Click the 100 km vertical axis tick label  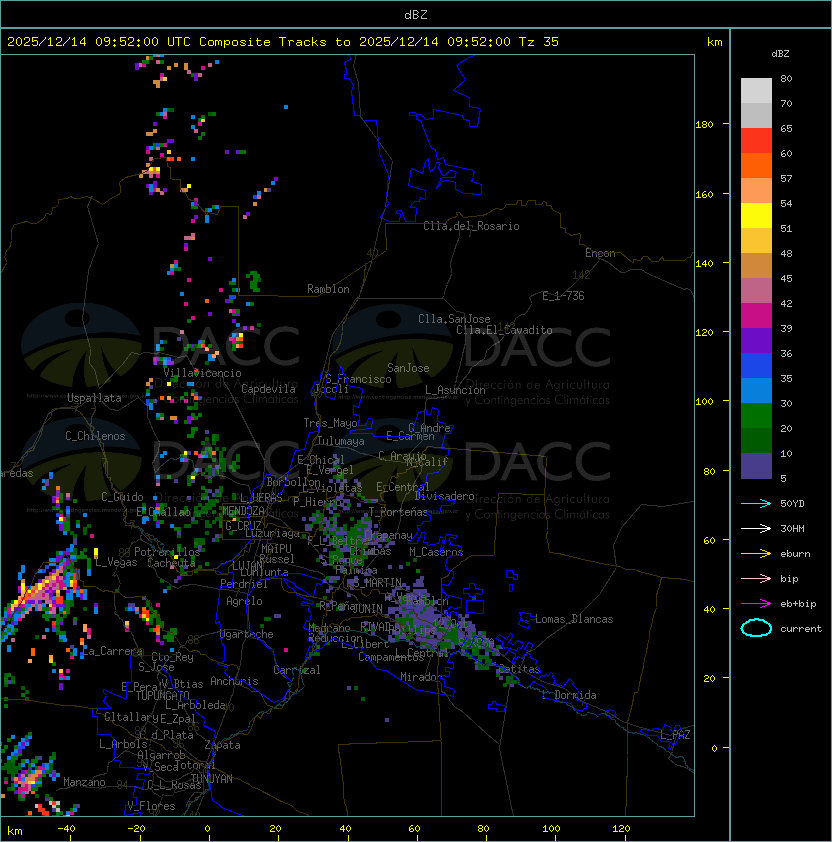pyautogui.click(x=704, y=402)
